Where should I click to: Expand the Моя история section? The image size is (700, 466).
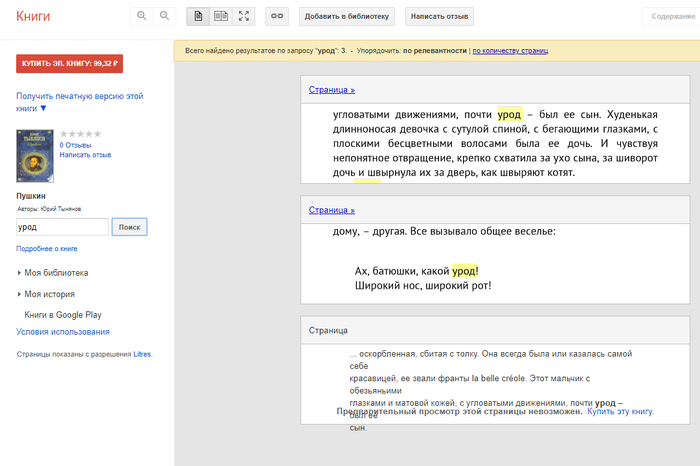50,294
